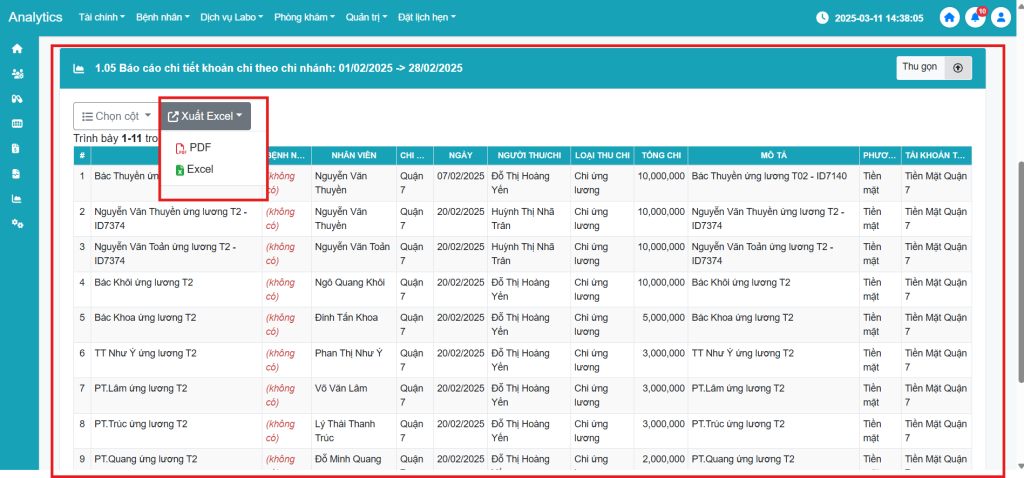Sort by TỔNG CHI column header
The width and height of the screenshot is (1024, 478).
[x=661, y=156]
